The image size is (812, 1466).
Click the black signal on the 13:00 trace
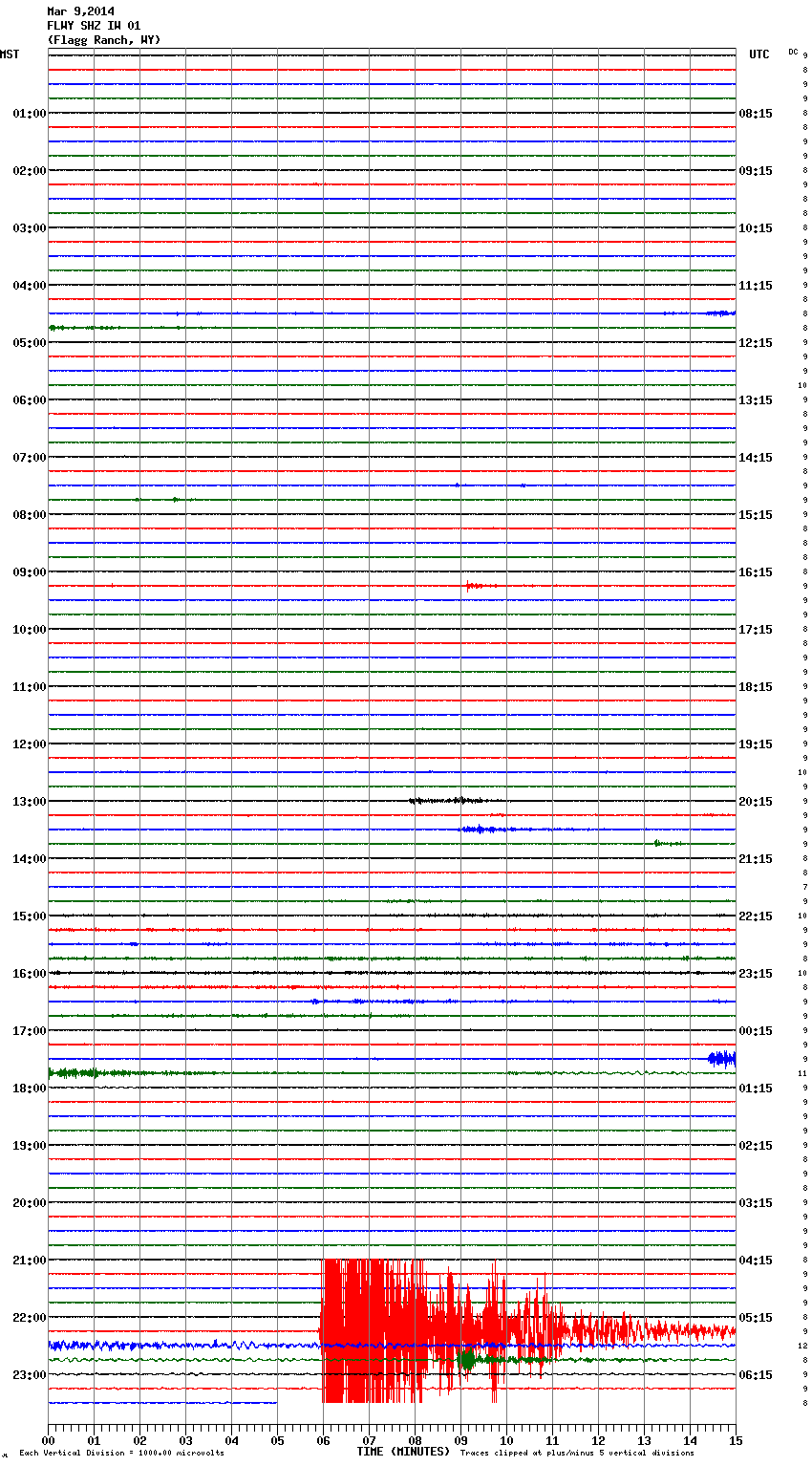[x=454, y=801]
